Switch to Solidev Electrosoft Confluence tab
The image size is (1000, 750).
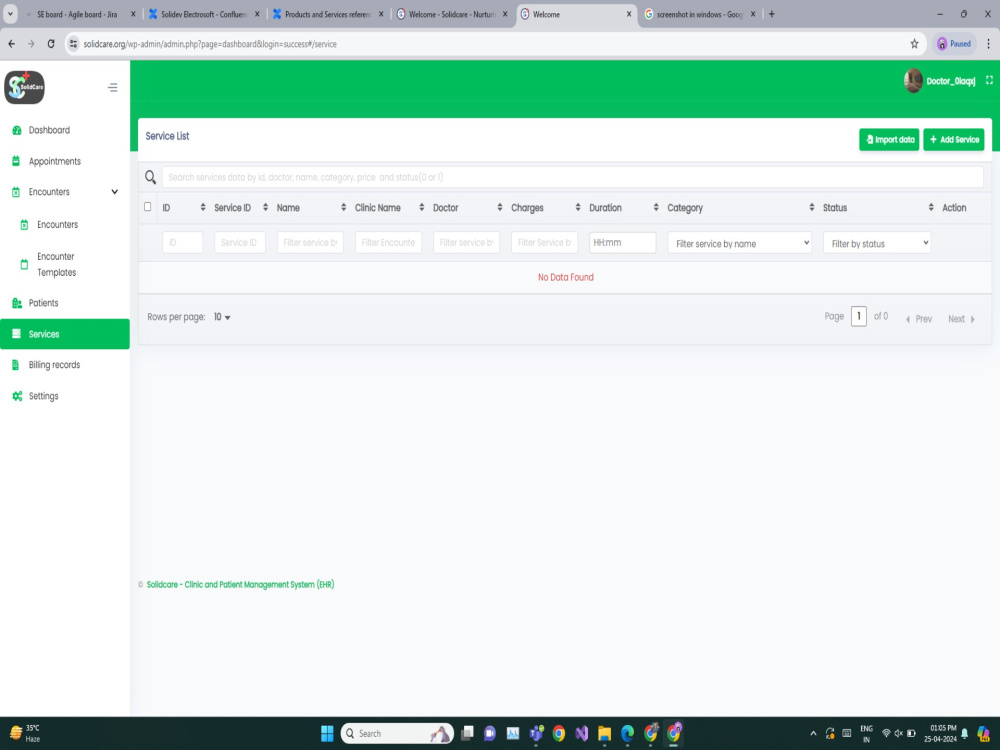[x=204, y=14]
